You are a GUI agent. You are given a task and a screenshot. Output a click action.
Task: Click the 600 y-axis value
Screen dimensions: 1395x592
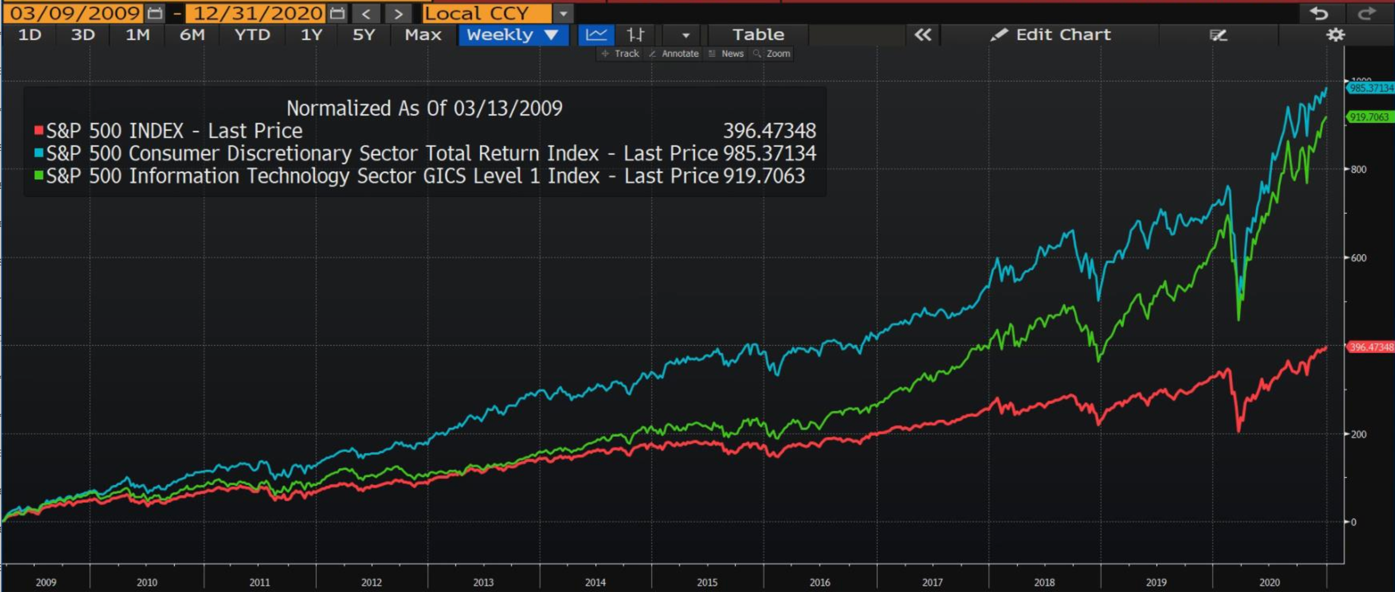click(1358, 258)
